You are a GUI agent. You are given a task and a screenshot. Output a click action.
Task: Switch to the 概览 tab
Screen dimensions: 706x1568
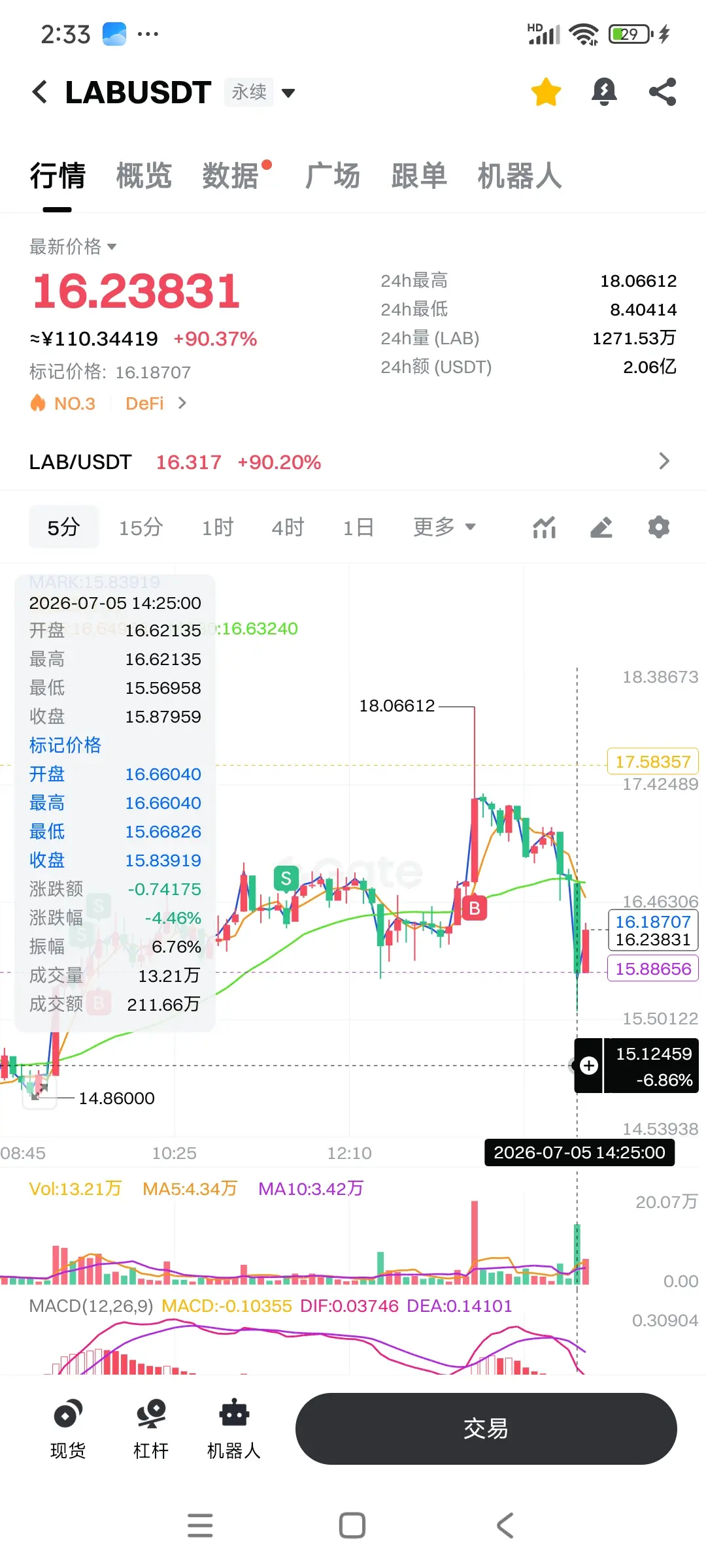[x=144, y=176]
